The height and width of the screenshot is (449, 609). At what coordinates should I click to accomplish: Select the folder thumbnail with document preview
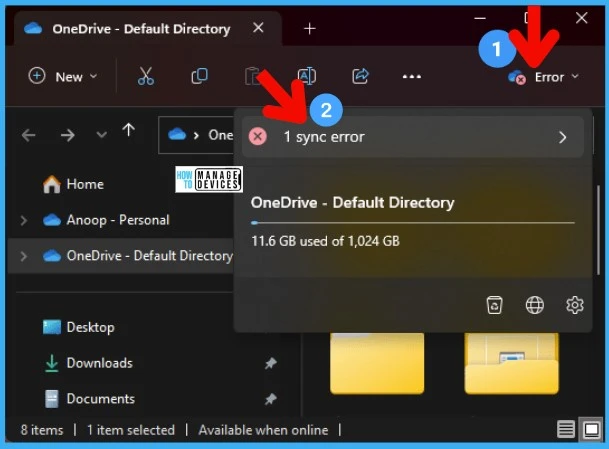click(512, 363)
